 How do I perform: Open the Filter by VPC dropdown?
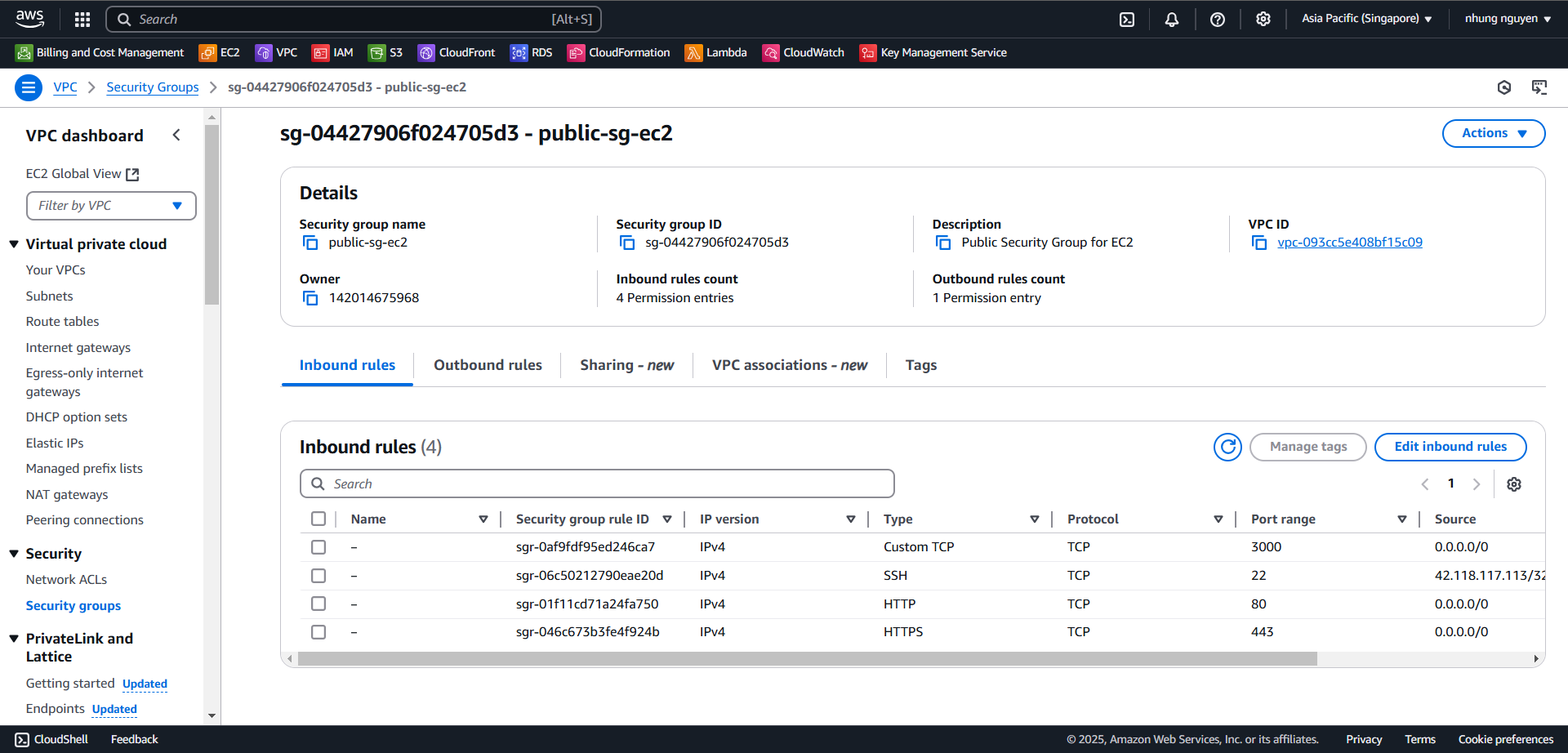(x=111, y=206)
